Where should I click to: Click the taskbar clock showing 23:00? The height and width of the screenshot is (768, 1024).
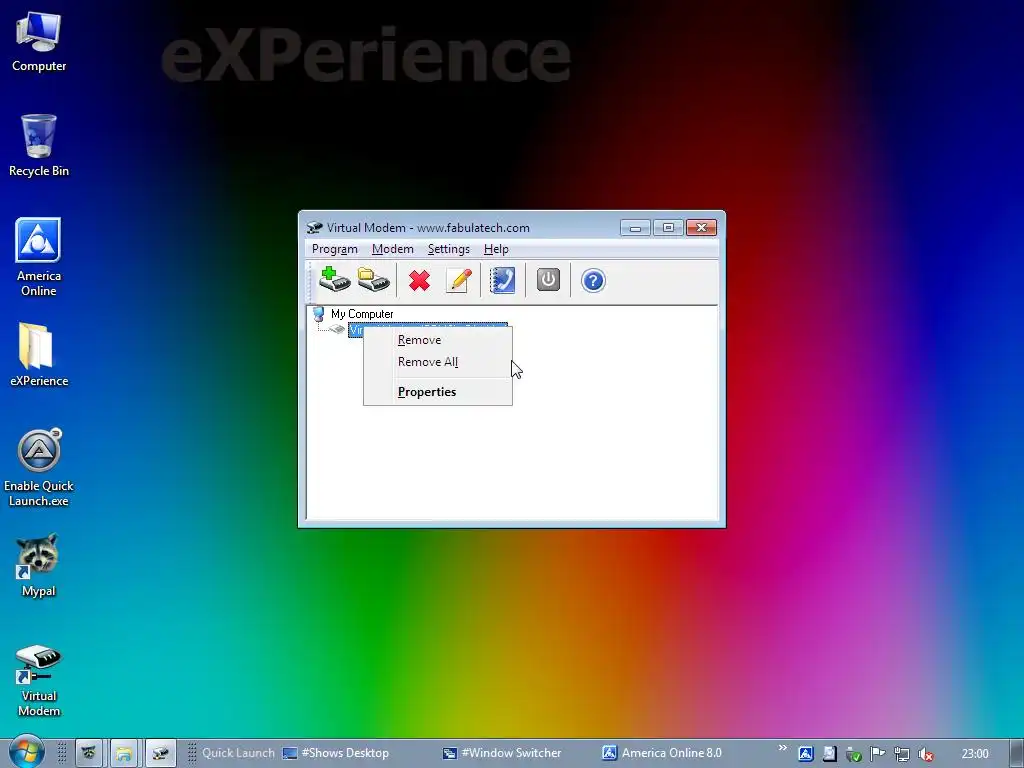pyautogui.click(x=974, y=754)
